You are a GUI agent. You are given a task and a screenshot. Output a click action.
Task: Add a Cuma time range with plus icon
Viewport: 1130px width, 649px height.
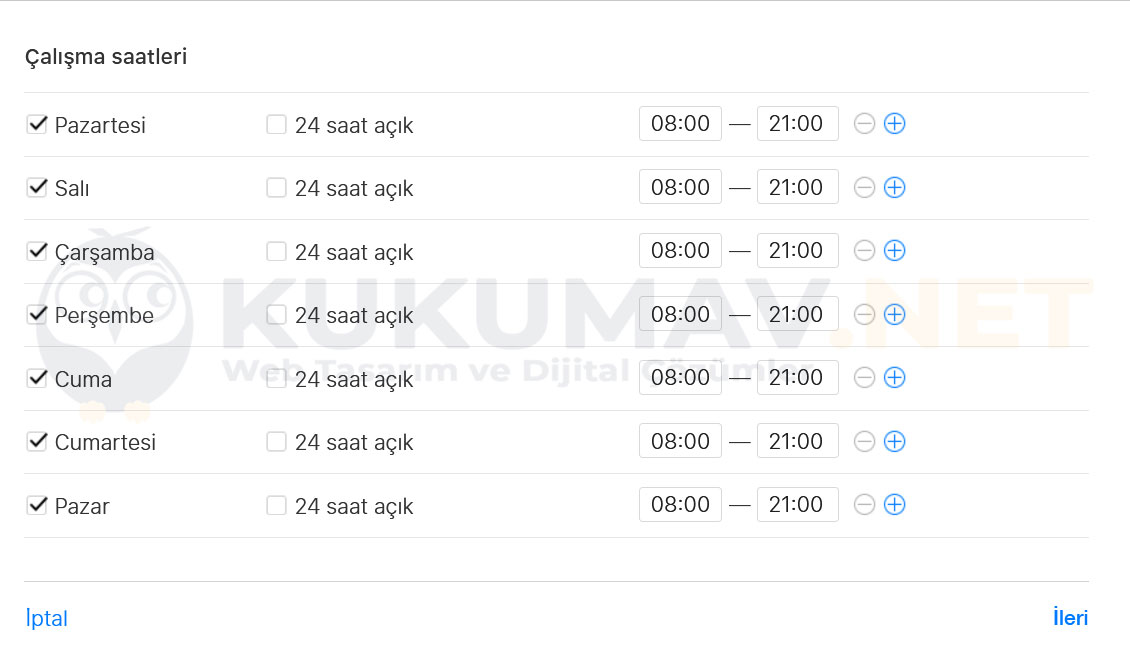894,377
